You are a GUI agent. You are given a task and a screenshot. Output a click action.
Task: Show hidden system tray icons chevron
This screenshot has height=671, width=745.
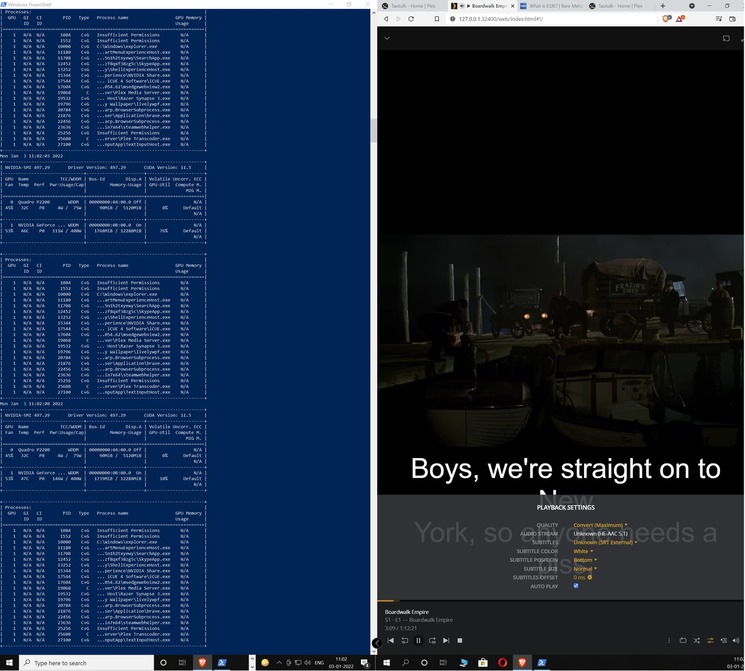(279, 662)
